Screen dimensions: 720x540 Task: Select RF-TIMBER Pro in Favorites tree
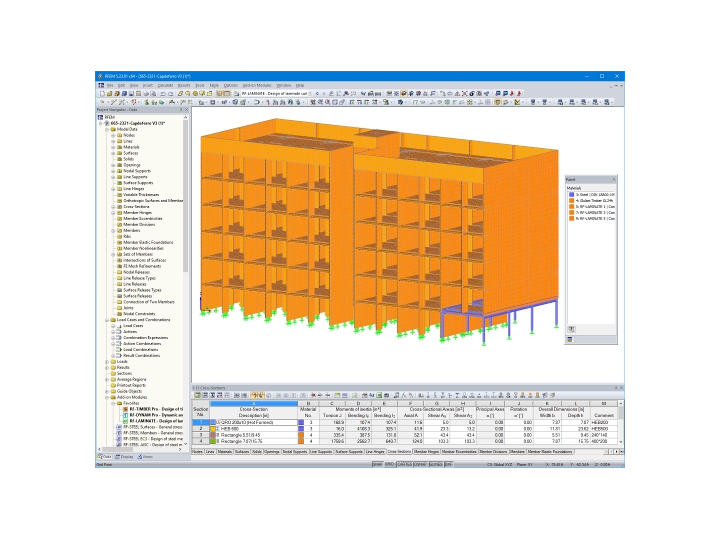[x=156, y=409]
